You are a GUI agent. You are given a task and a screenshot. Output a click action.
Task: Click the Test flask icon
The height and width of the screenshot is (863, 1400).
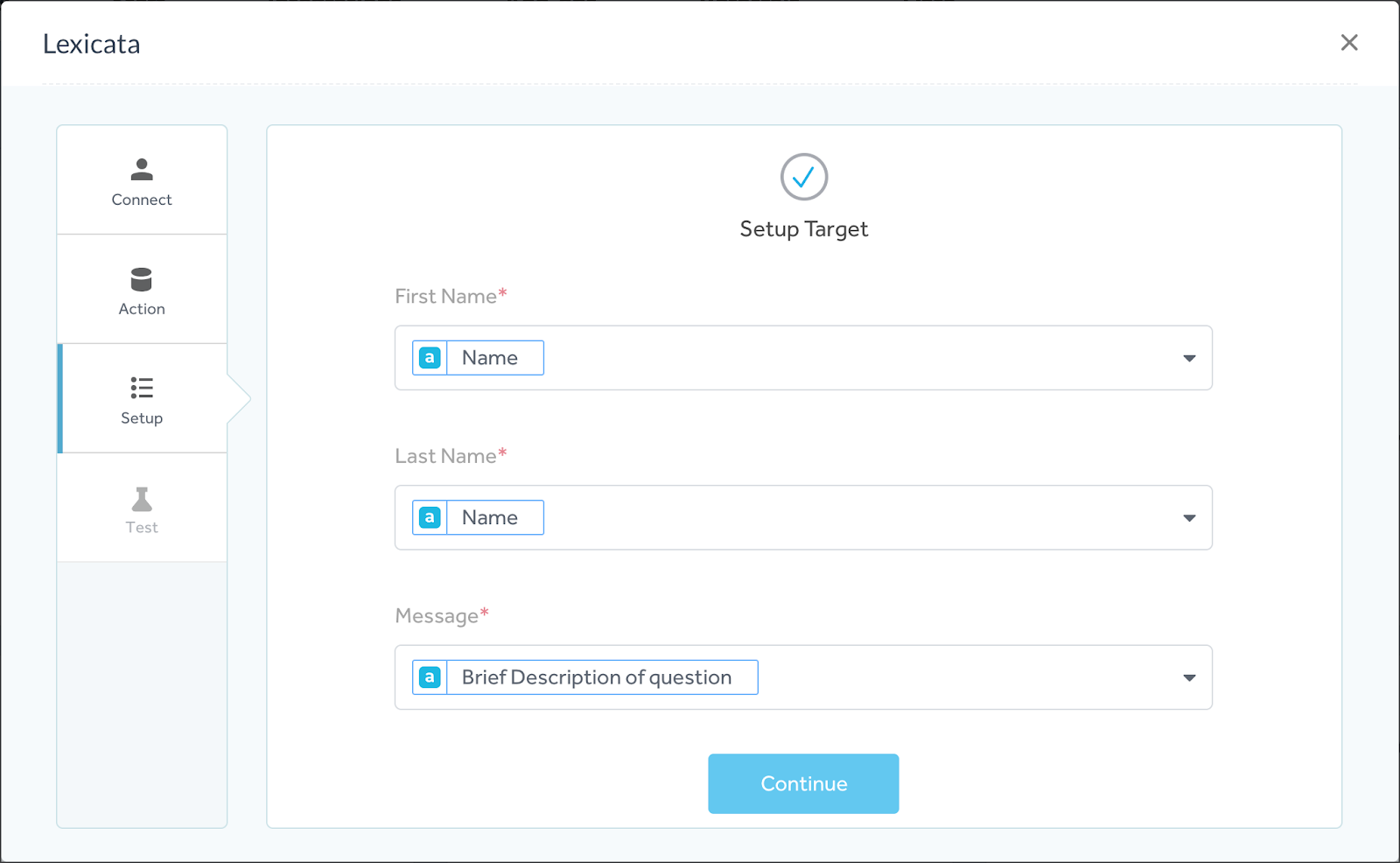142,499
